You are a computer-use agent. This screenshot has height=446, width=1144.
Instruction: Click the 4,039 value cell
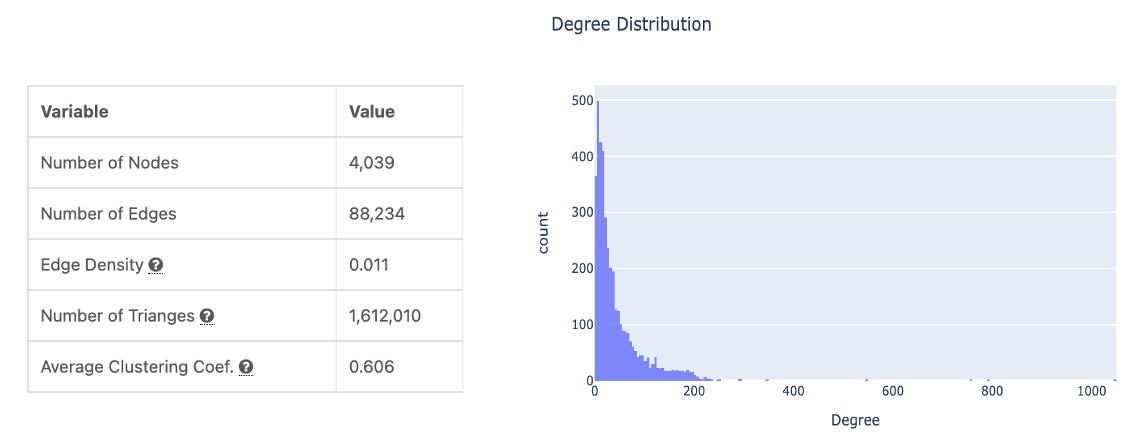click(372, 163)
